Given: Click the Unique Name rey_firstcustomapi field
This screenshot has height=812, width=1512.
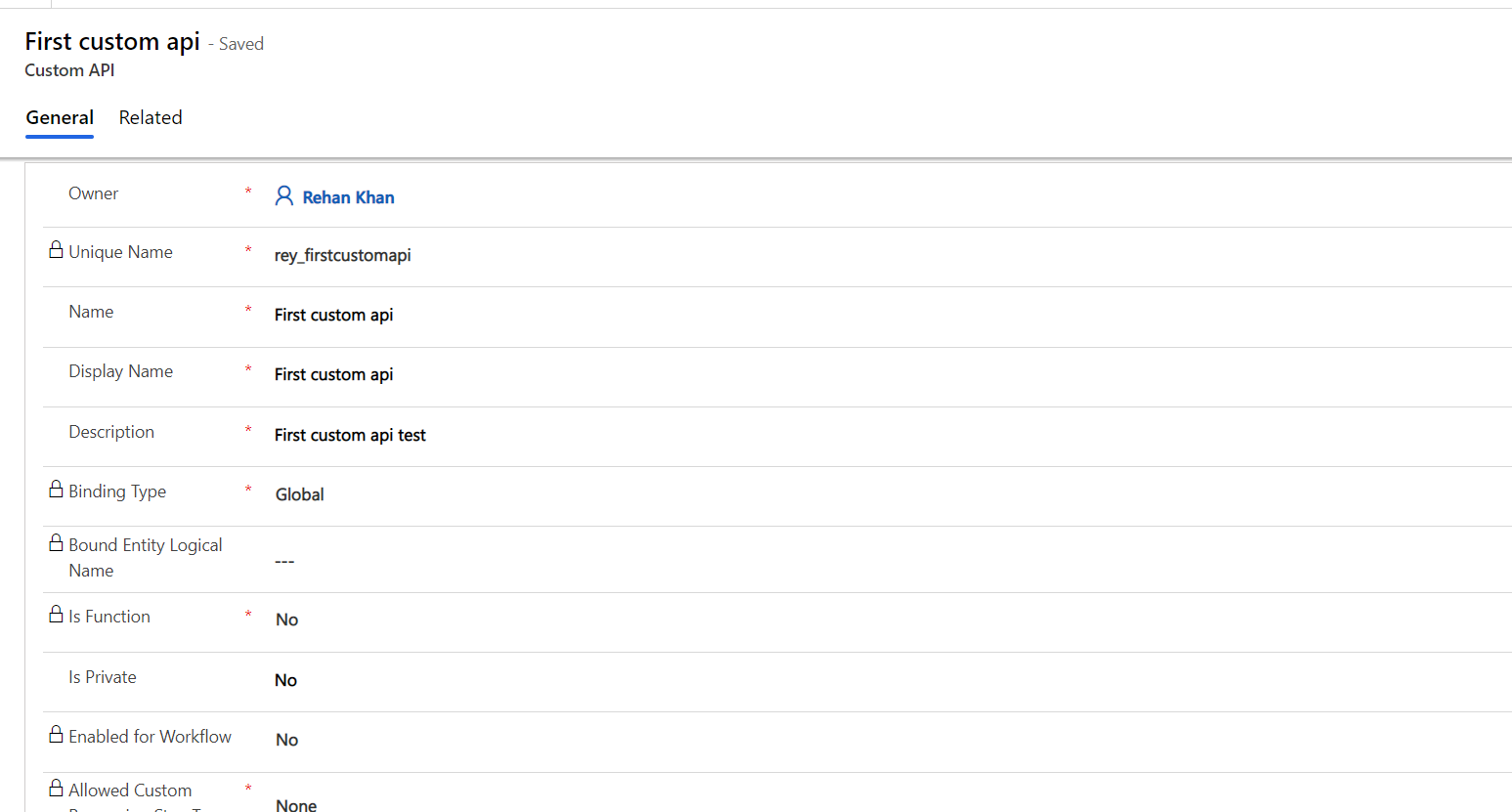Looking at the screenshot, I should point(342,255).
